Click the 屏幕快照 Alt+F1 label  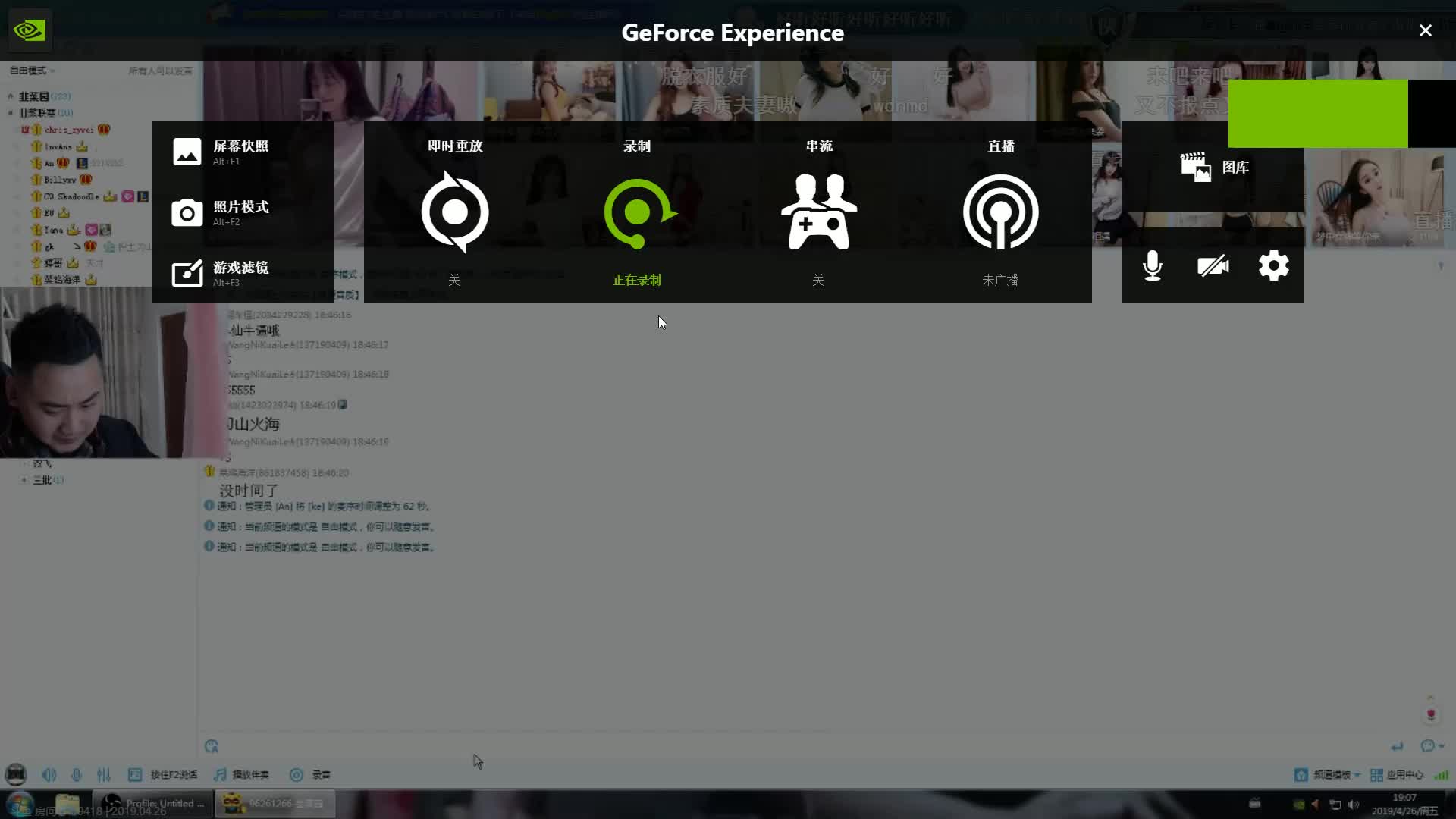click(240, 152)
